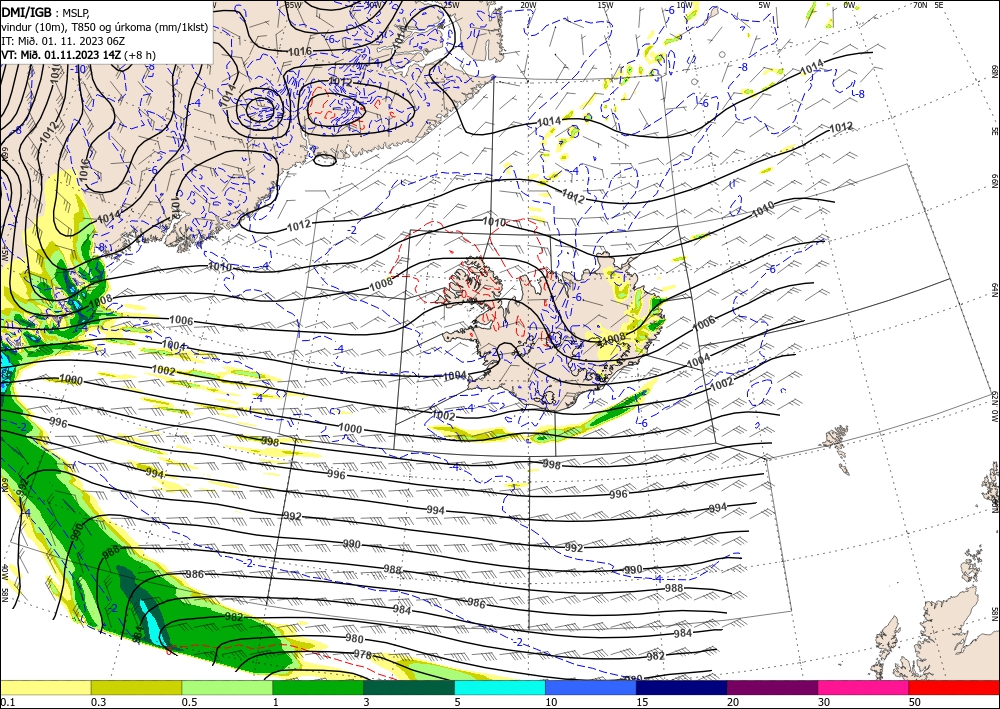Pick the cyan 5 mm legend swatch
This screenshot has height=709, width=1000.
pos(500,688)
